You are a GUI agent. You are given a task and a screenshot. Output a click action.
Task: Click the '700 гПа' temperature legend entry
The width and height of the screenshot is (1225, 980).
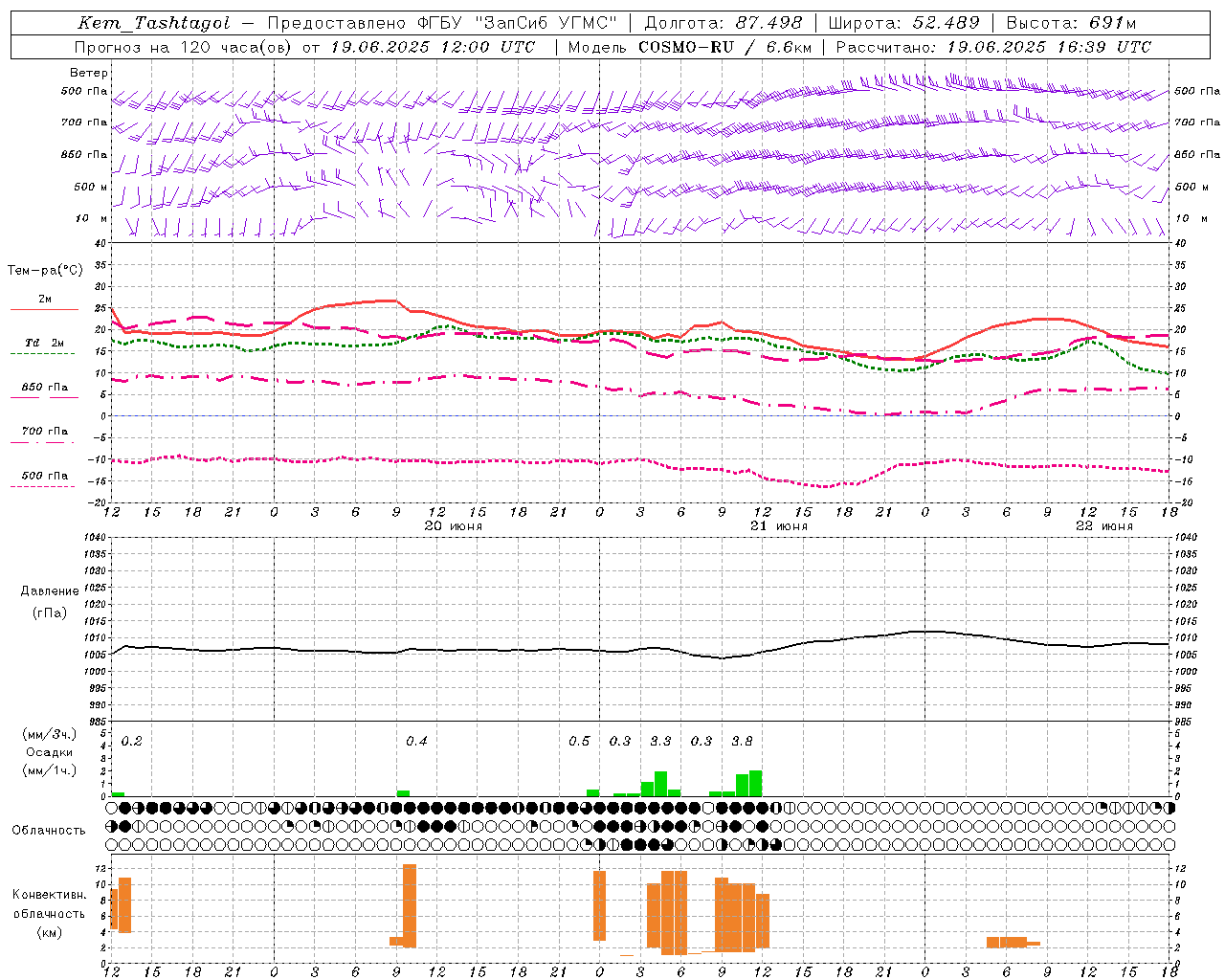pyautogui.click(x=45, y=431)
